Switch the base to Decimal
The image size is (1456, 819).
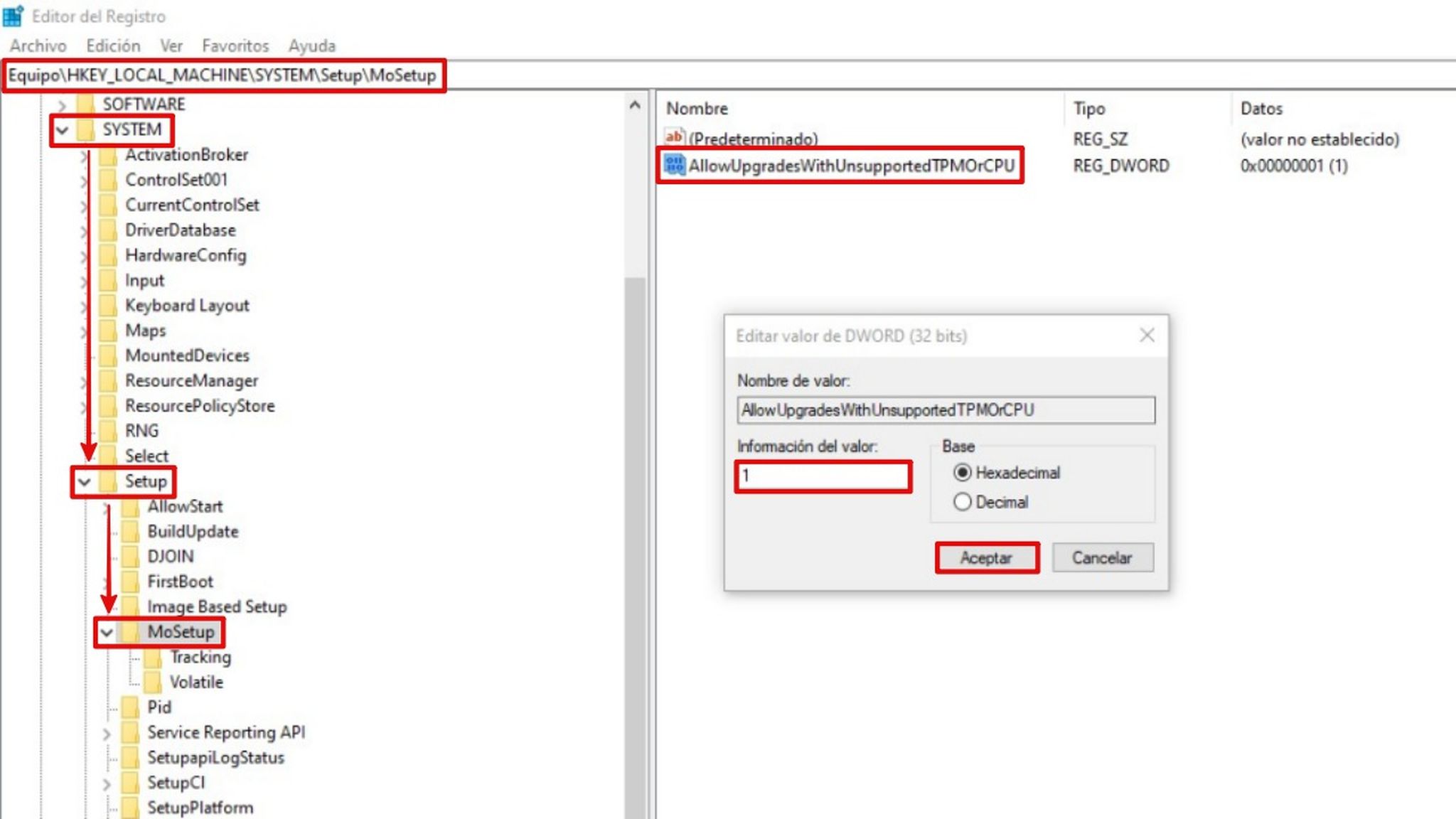964,502
